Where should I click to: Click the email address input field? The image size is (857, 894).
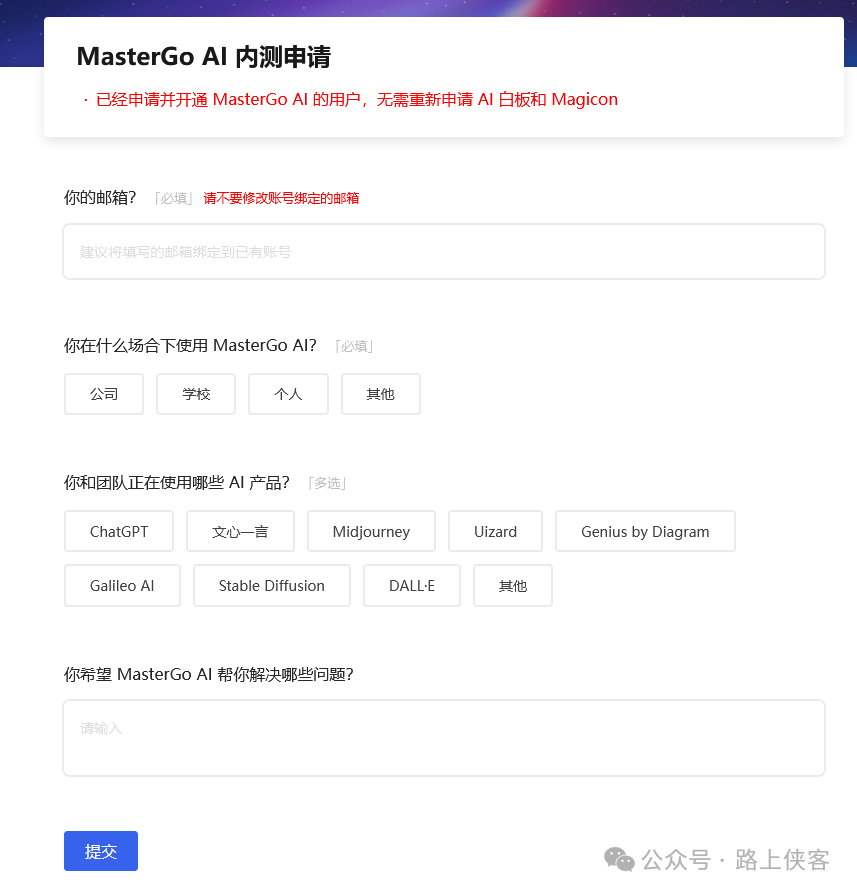(x=444, y=251)
